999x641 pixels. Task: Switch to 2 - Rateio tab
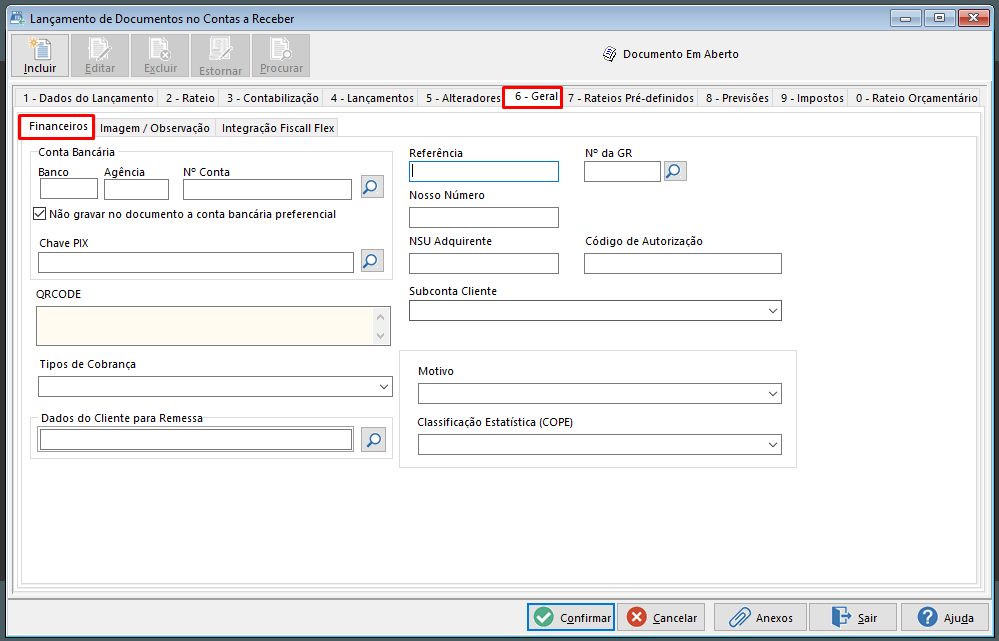click(190, 98)
